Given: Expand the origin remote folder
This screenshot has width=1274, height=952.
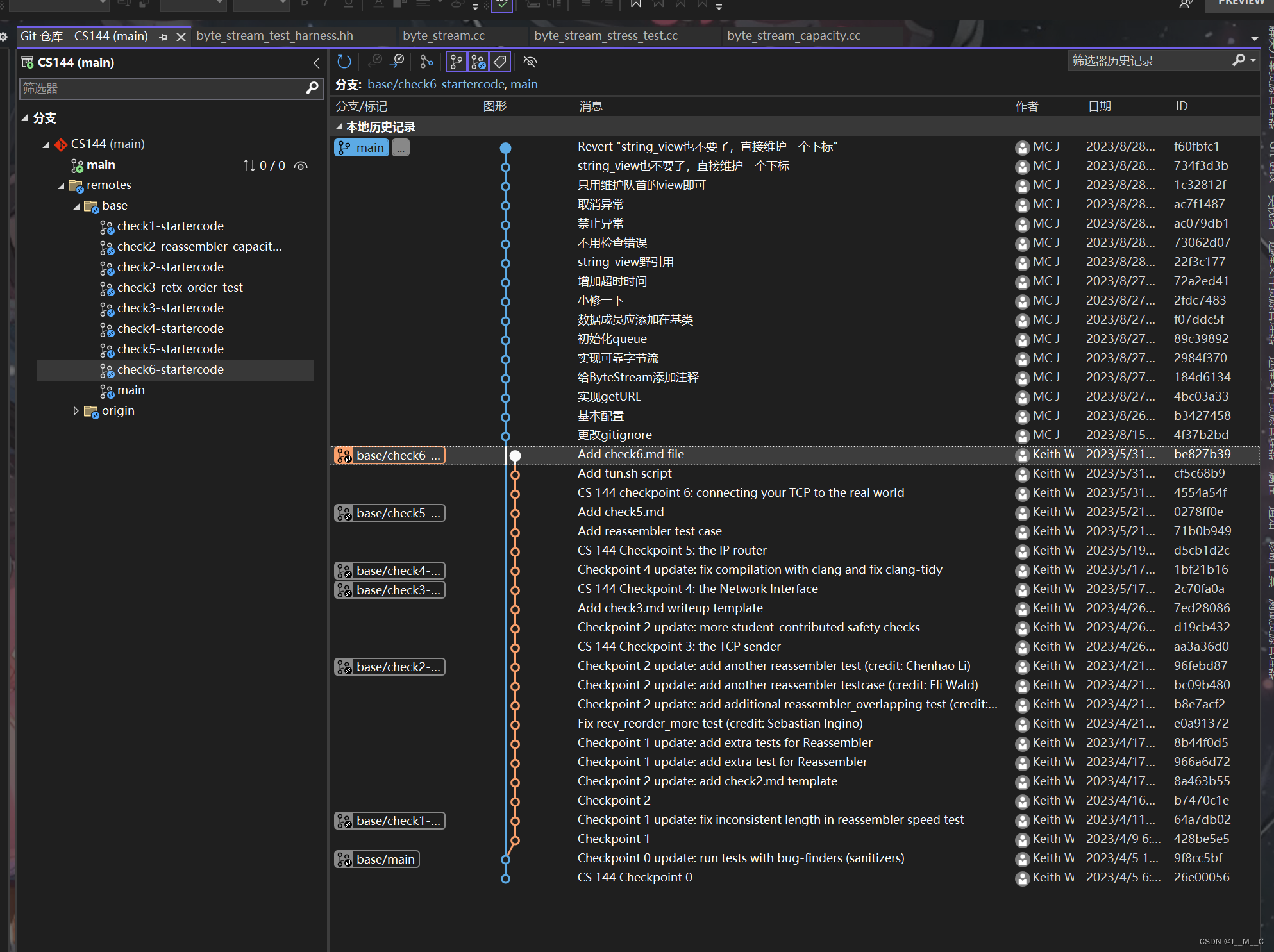Looking at the screenshot, I should [x=76, y=410].
